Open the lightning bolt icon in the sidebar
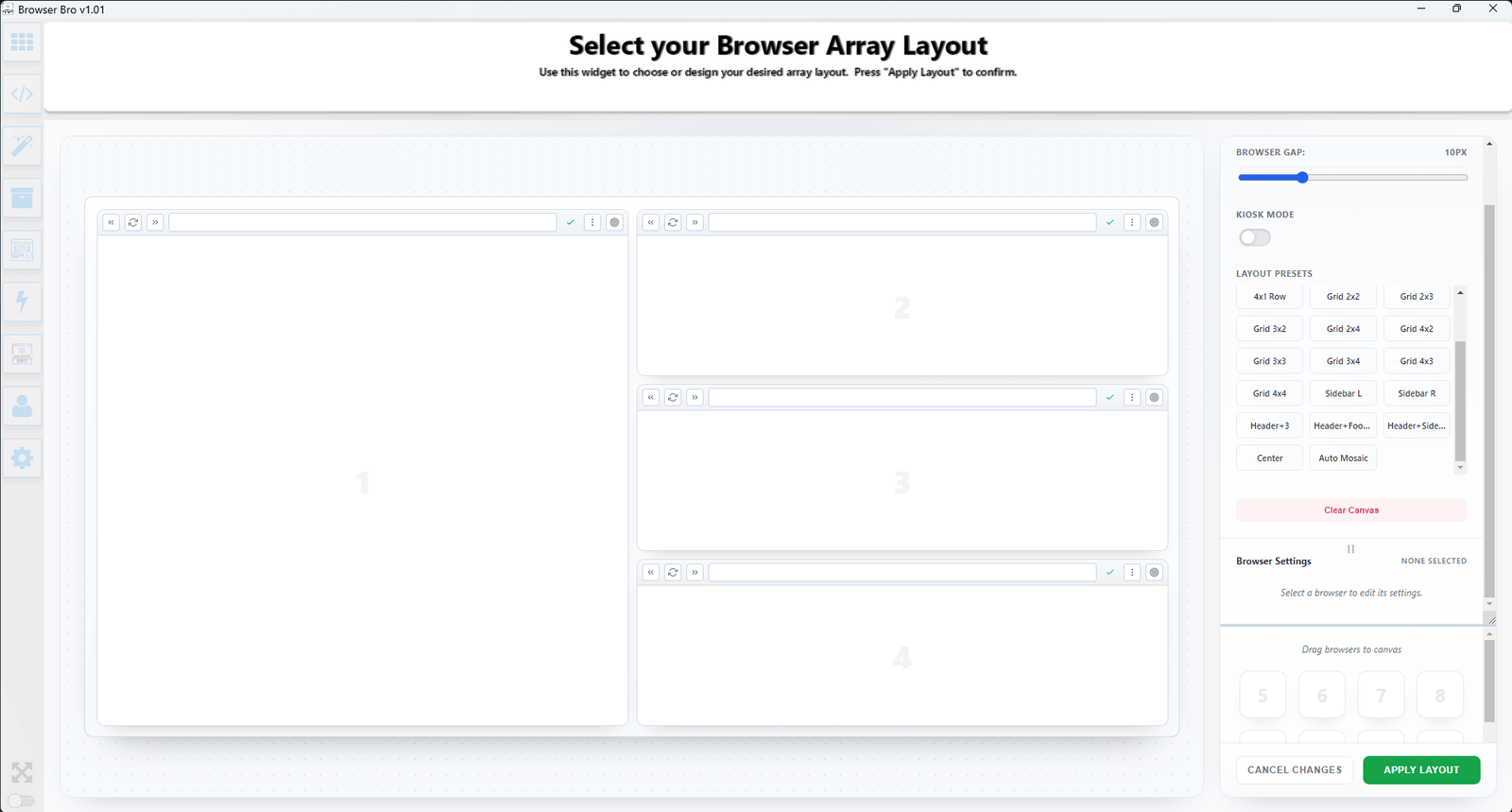The height and width of the screenshot is (812, 1512). pyautogui.click(x=22, y=302)
